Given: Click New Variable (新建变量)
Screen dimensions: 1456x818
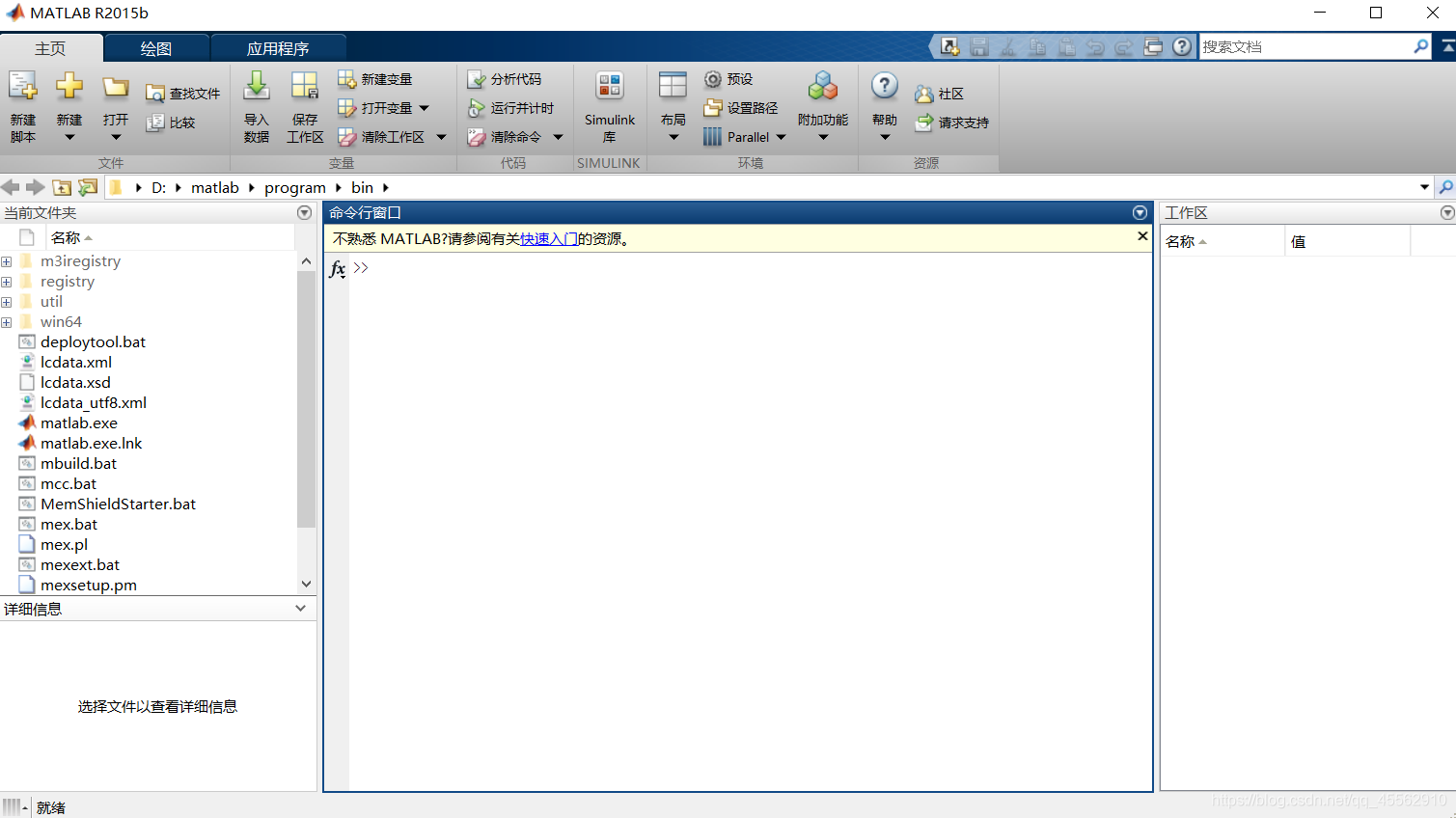Looking at the screenshot, I should click(x=375, y=79).
